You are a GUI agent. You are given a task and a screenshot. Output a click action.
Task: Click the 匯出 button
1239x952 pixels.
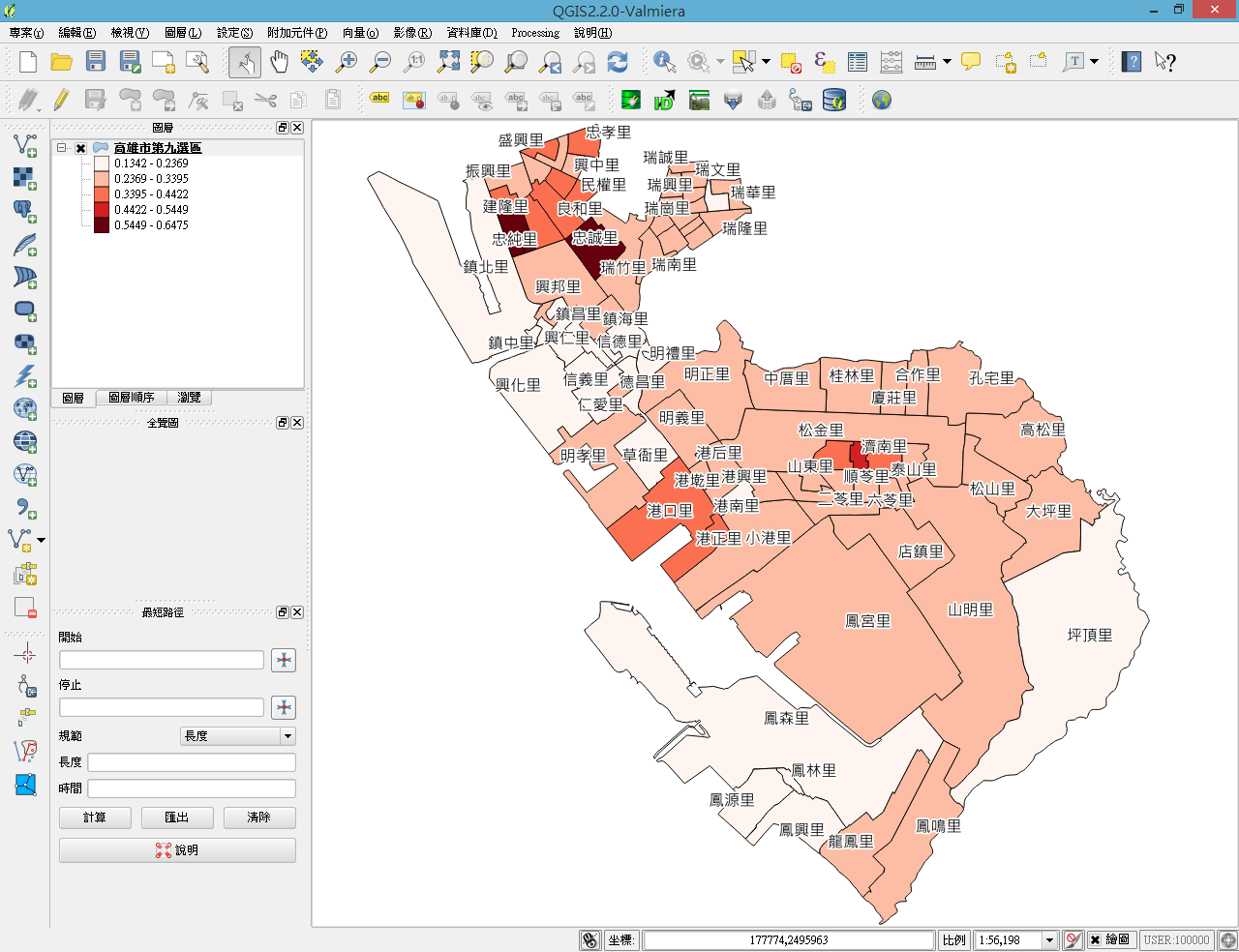tap(177, 818)
